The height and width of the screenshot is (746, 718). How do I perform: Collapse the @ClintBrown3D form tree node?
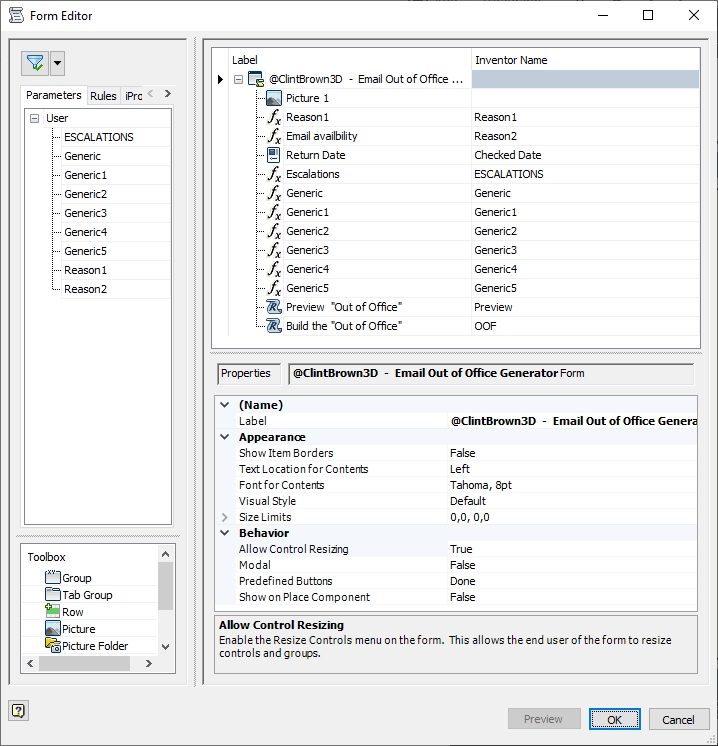238,79
